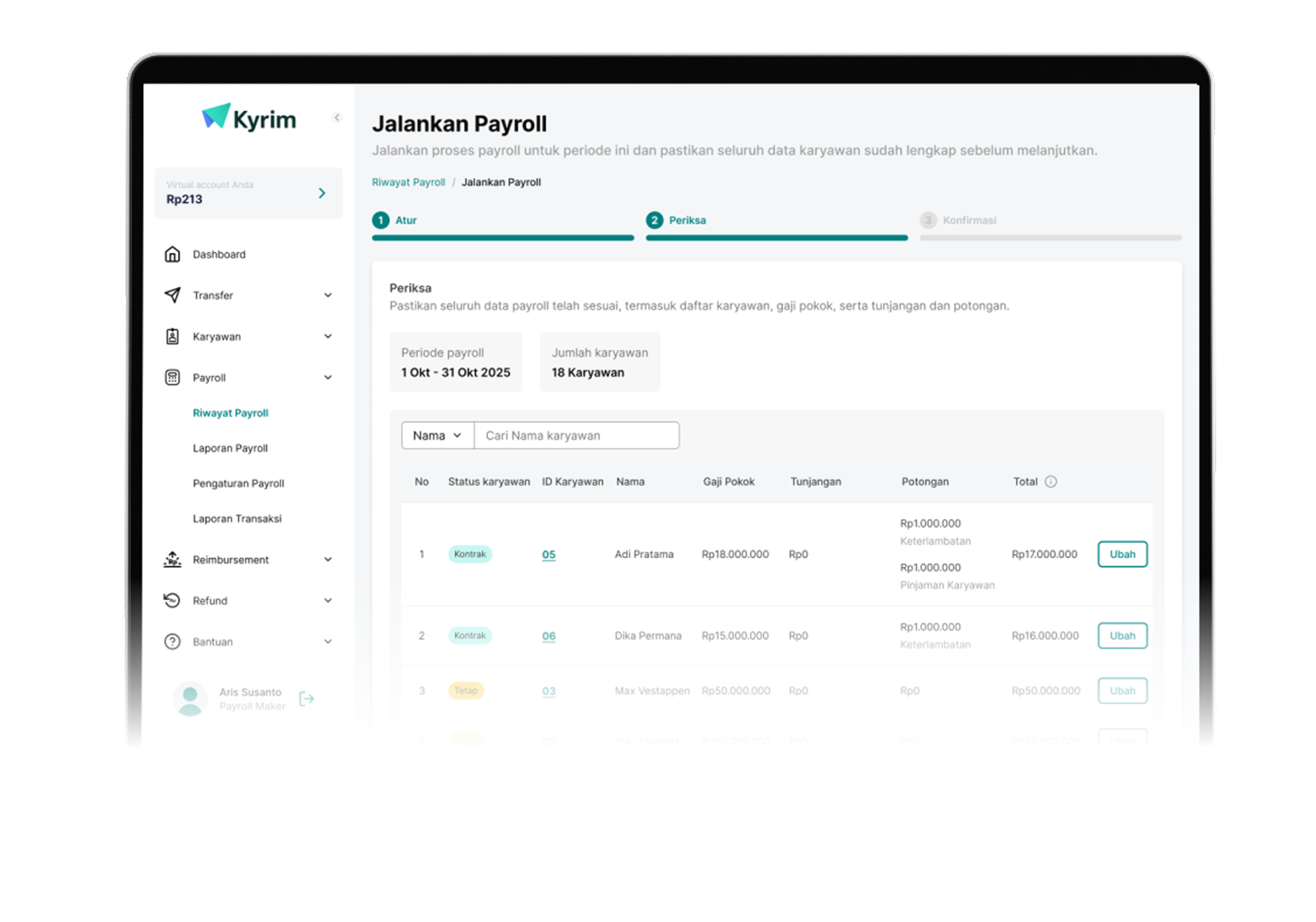Go back to step 1 Atur

pyautogui.click(x=395, y=220)
